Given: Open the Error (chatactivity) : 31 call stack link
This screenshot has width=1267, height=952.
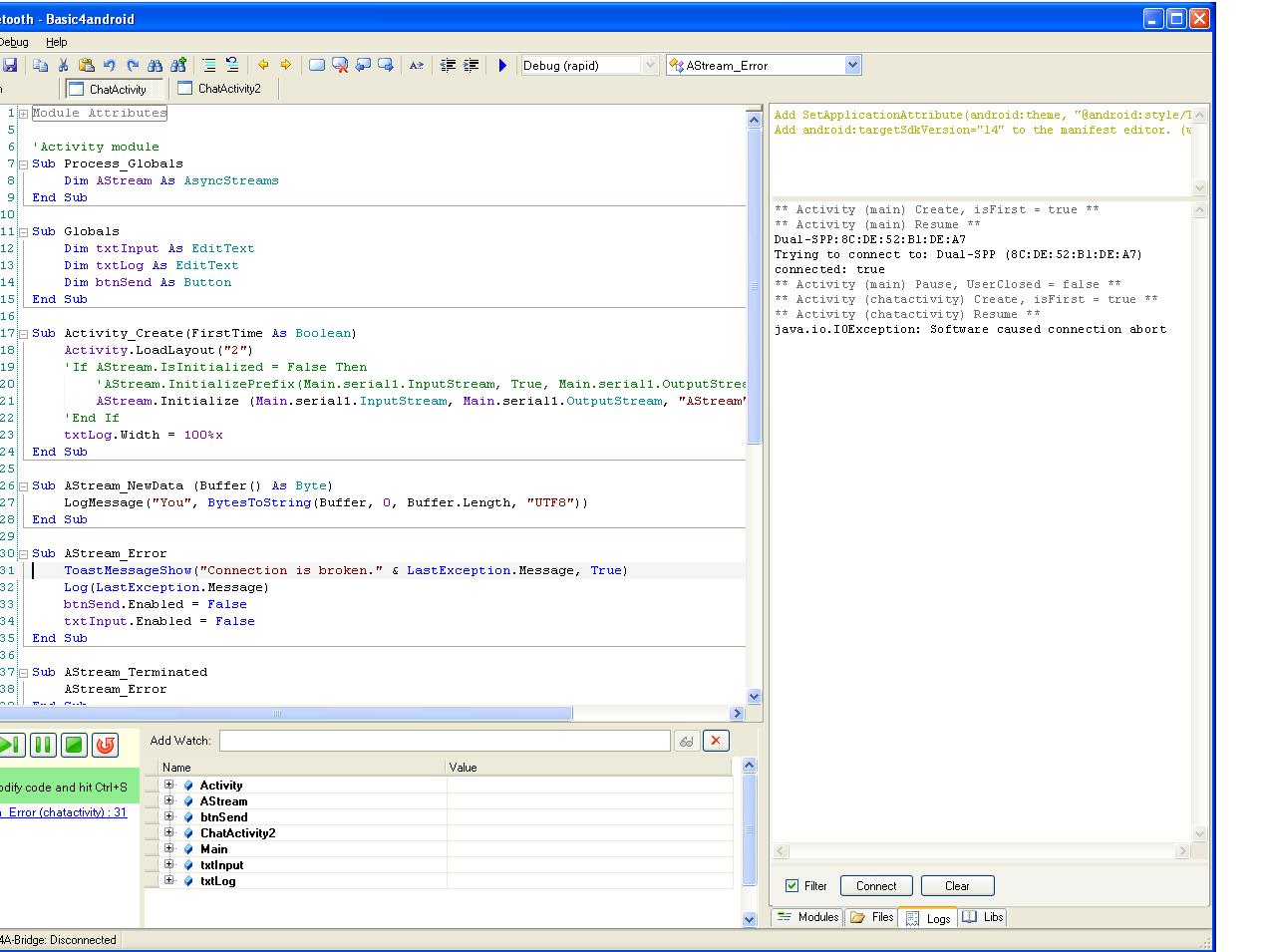Looking at the screenshot, I should click(64, 812).
